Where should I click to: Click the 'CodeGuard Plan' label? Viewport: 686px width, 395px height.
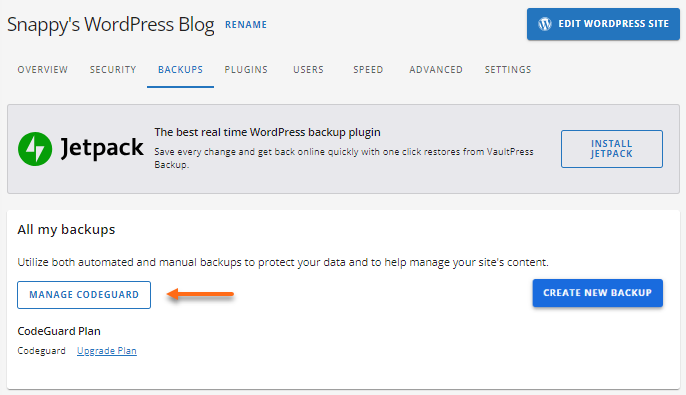[59, 331]
